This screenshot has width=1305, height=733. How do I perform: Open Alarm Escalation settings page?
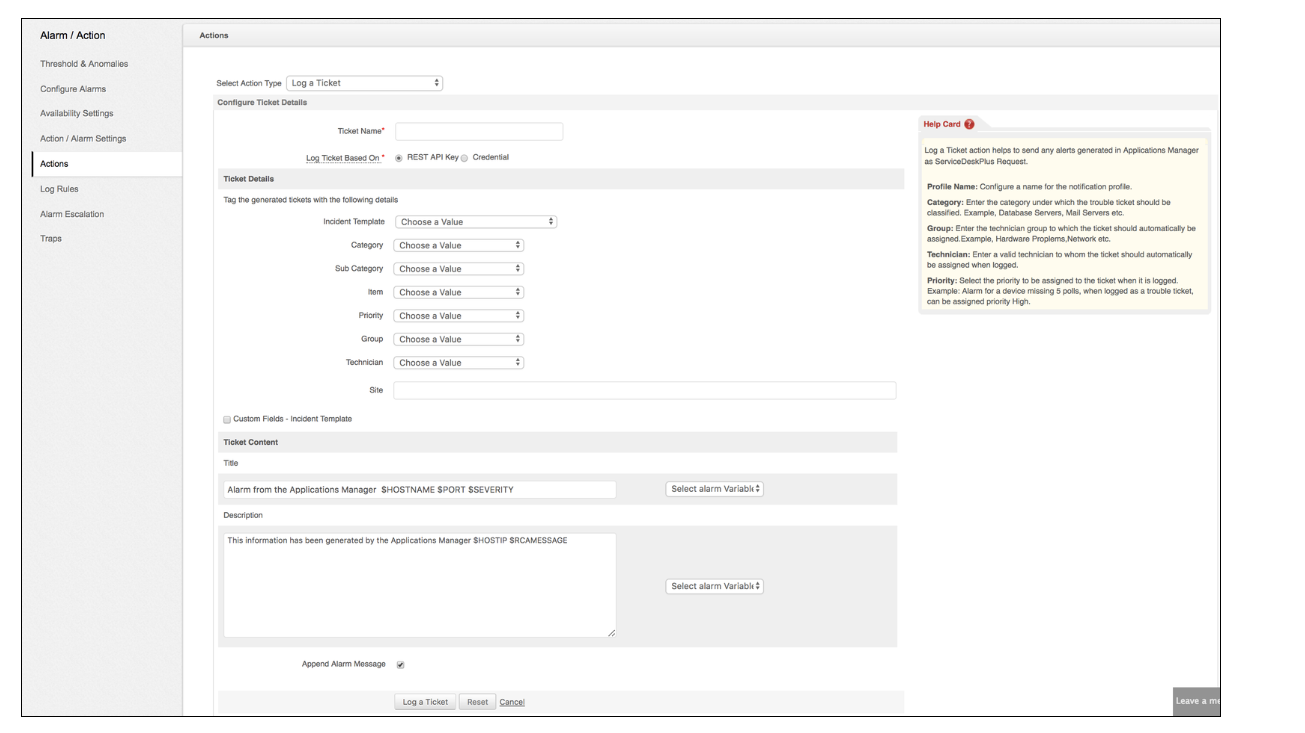[x=72, y=214]
